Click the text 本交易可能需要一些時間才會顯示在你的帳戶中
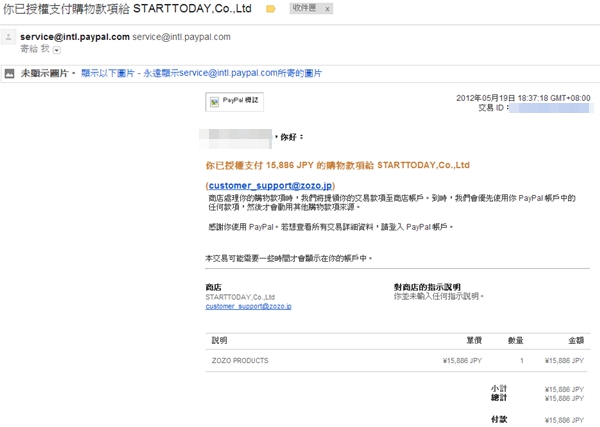600x427 pixels. pos(289,258)
